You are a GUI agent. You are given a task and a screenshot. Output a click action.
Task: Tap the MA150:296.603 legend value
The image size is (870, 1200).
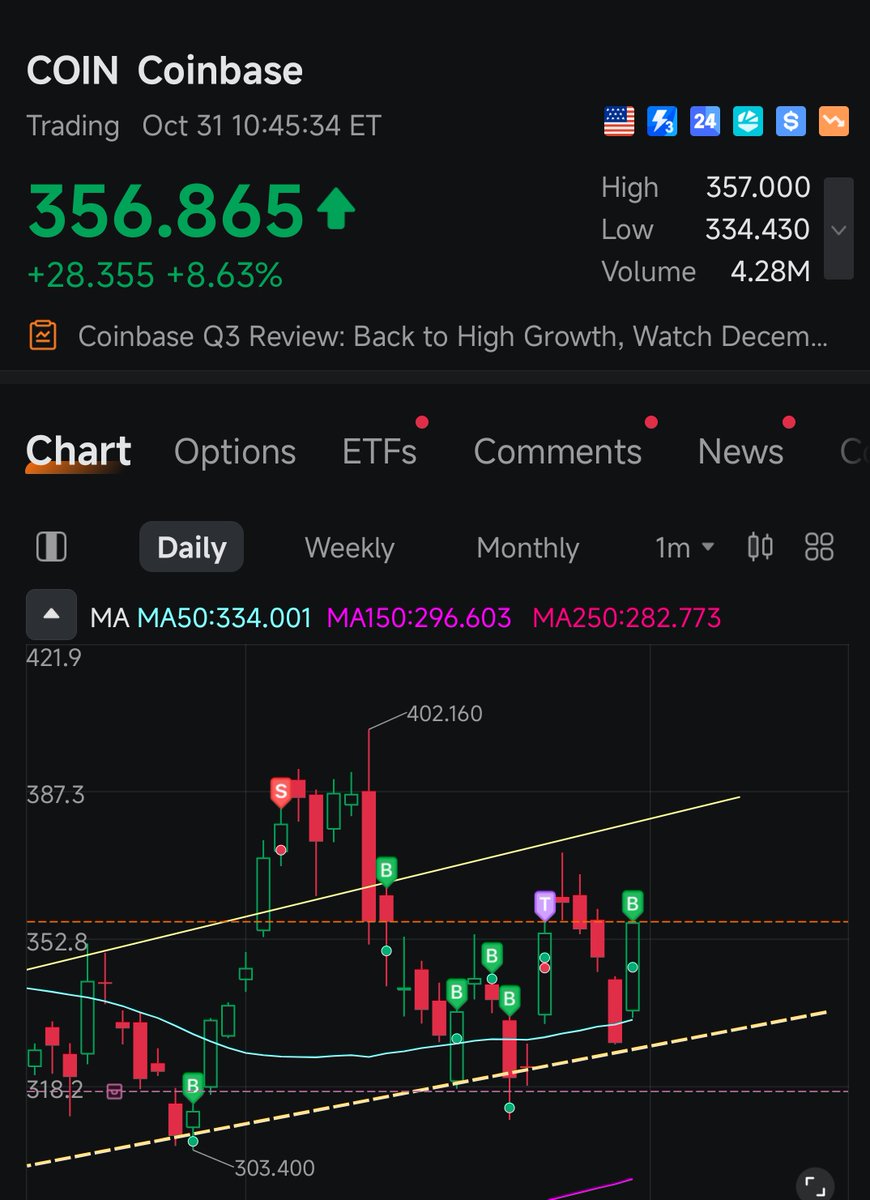point(419,617)
